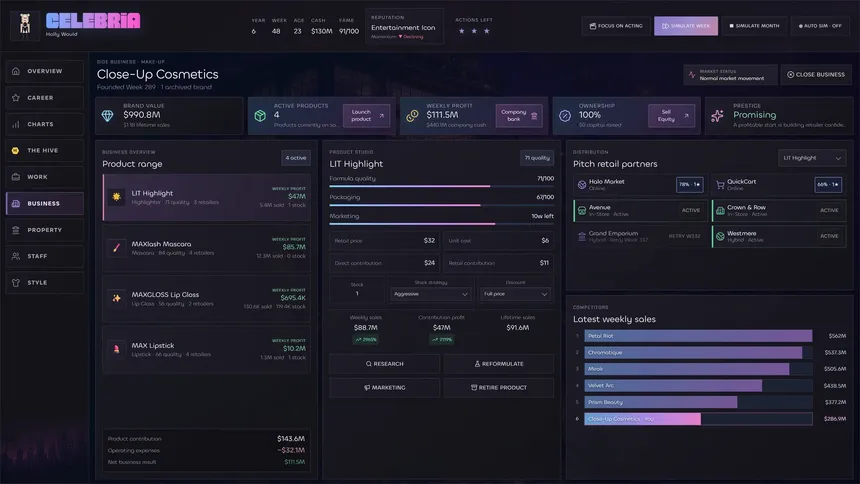Click the MAXlash Mascara product icon

tap(116, 247)
